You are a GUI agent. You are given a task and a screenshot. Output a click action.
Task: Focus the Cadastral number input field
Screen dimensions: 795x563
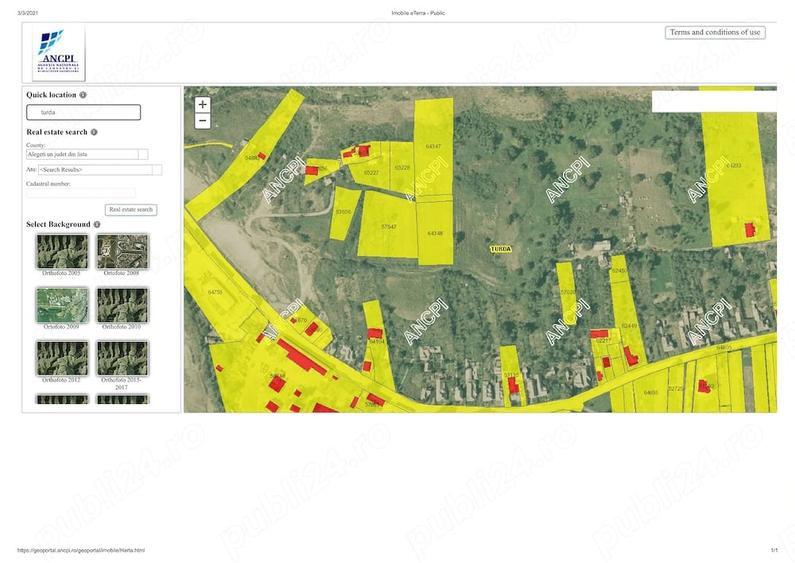(x=81, y=193)
